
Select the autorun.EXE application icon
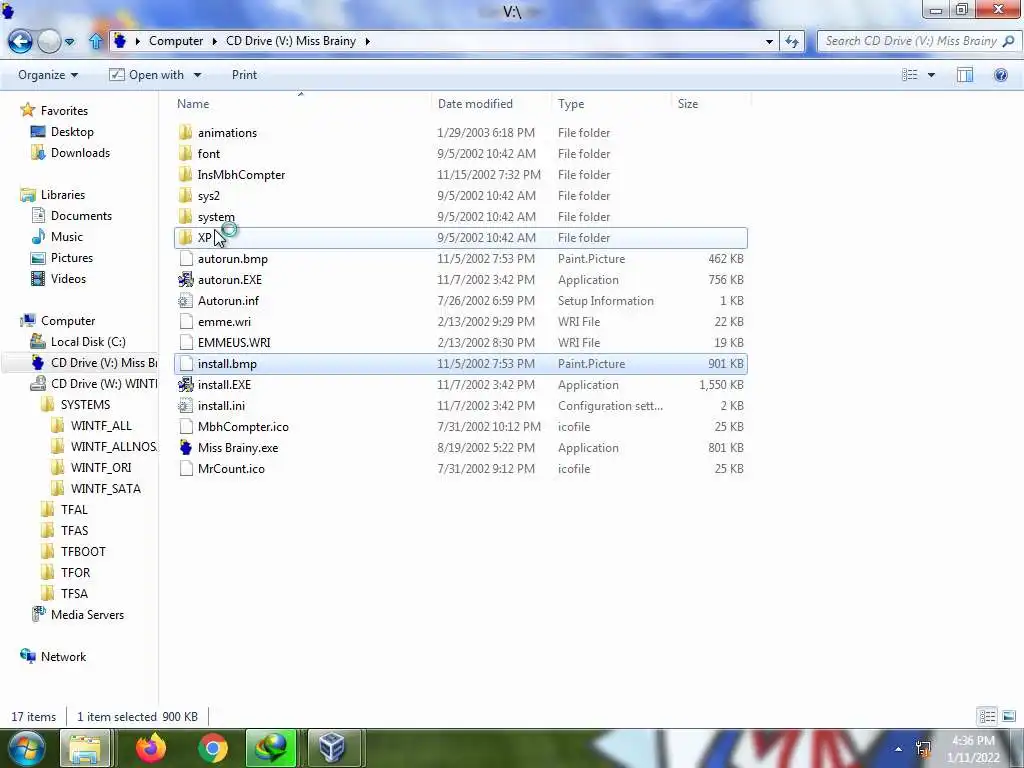point(186,280)
